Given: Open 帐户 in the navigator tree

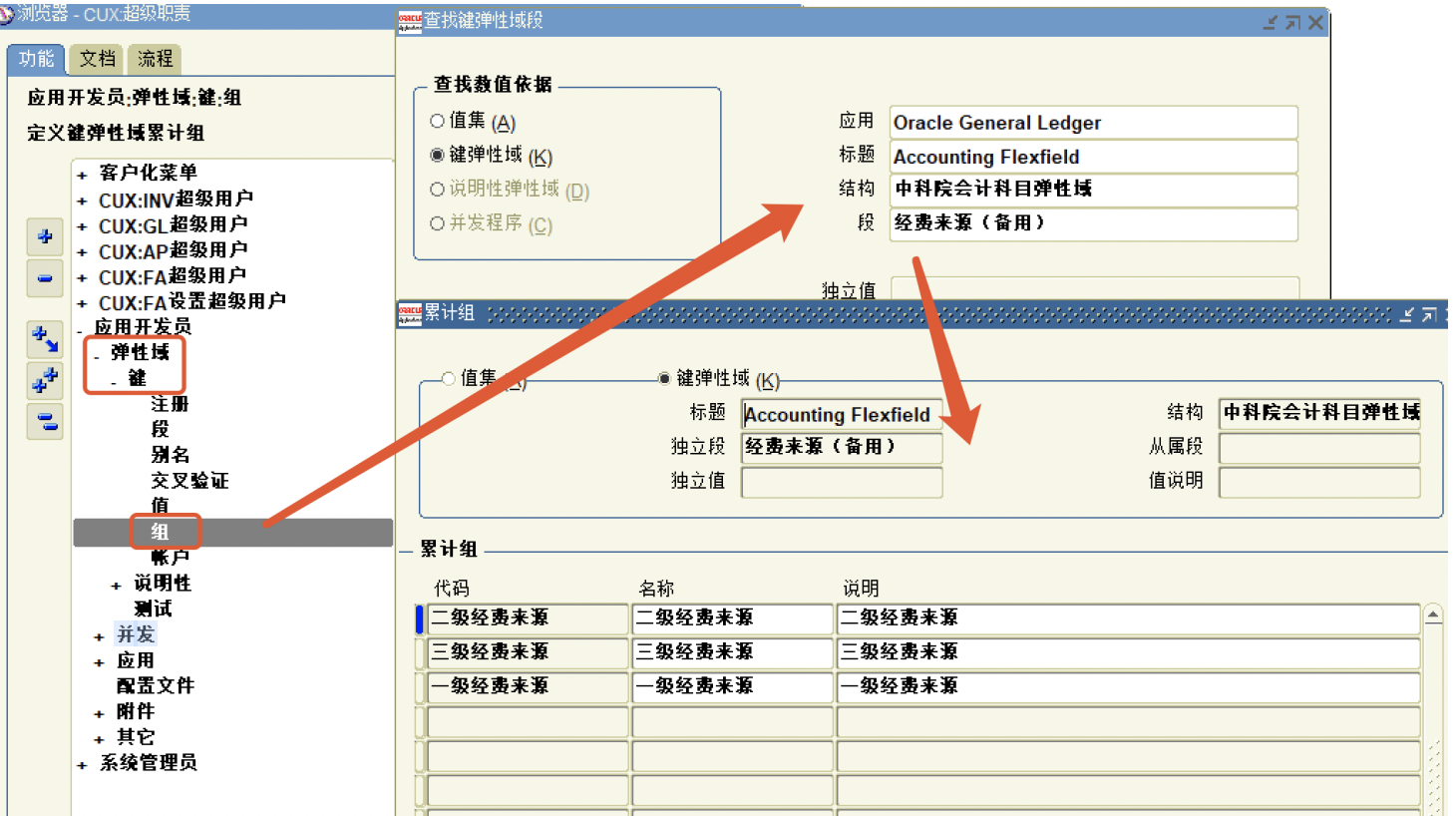Looking at the screenshot, I should click(x=170, y=557).
